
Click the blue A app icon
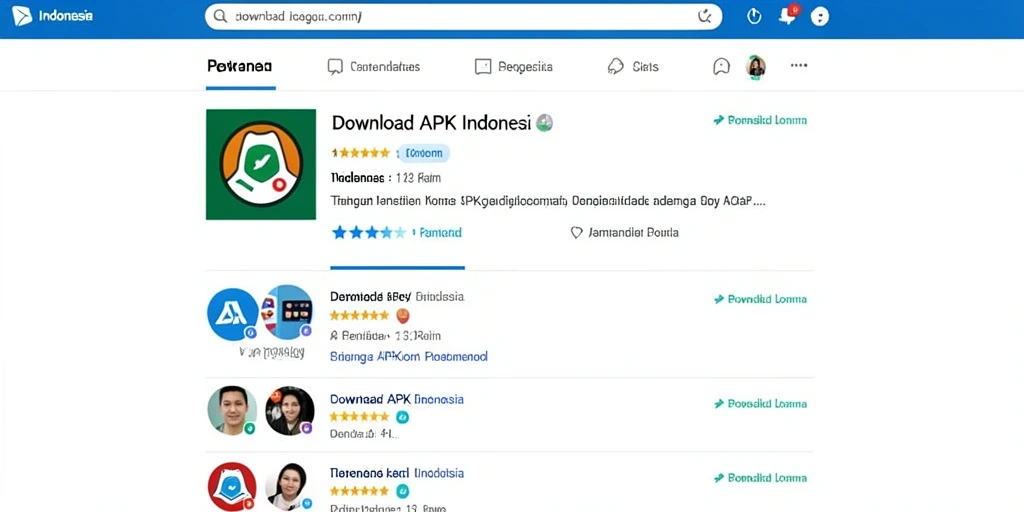(x=232, y=314)
